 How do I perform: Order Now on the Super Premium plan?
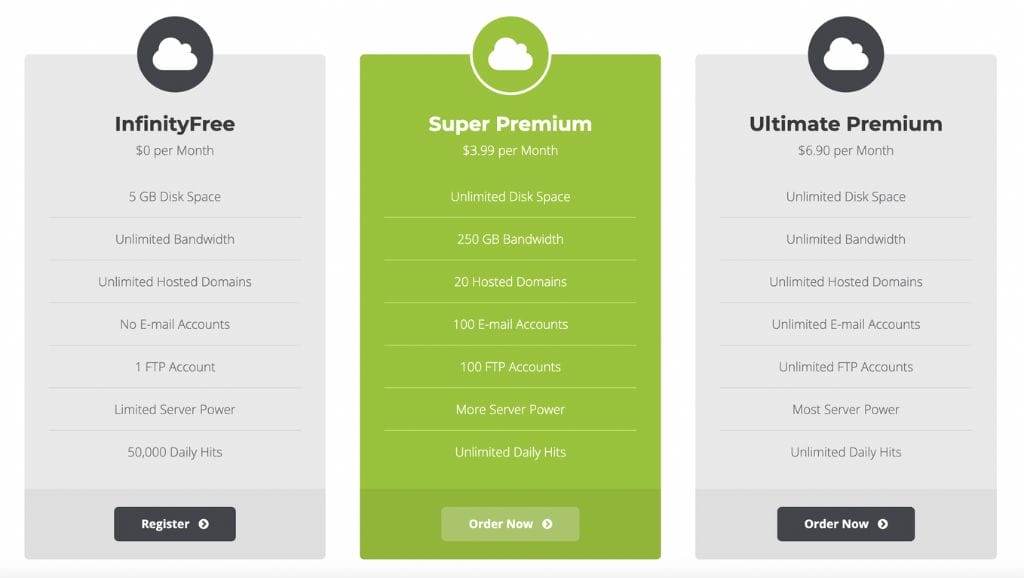click(511, 523)
